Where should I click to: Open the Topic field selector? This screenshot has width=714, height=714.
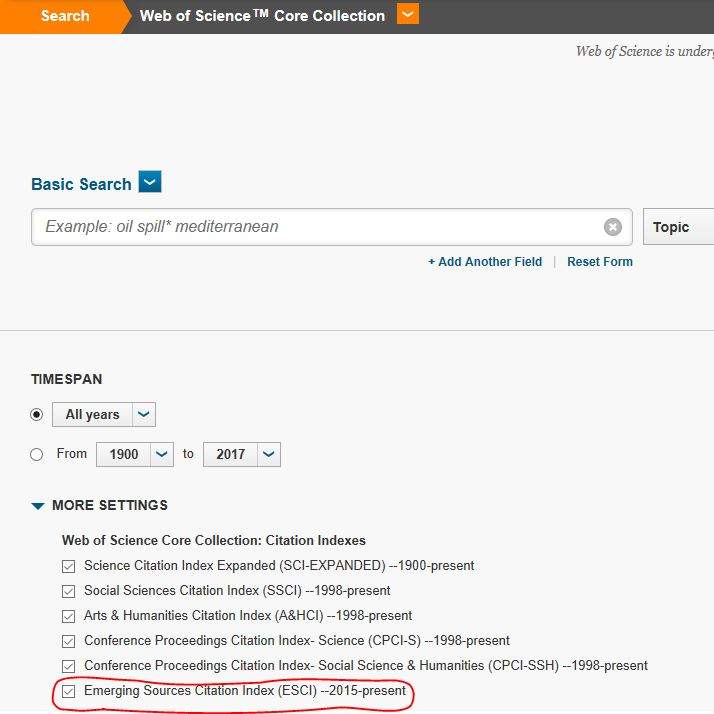[x=678, y=227]
